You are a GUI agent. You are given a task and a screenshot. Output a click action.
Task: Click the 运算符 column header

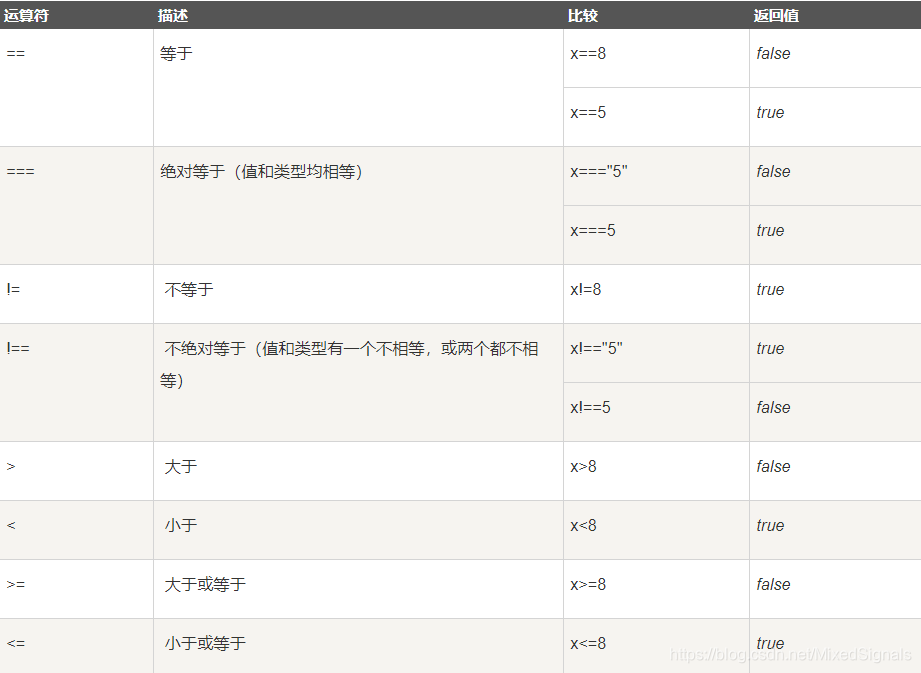click(x=76, y=15)
